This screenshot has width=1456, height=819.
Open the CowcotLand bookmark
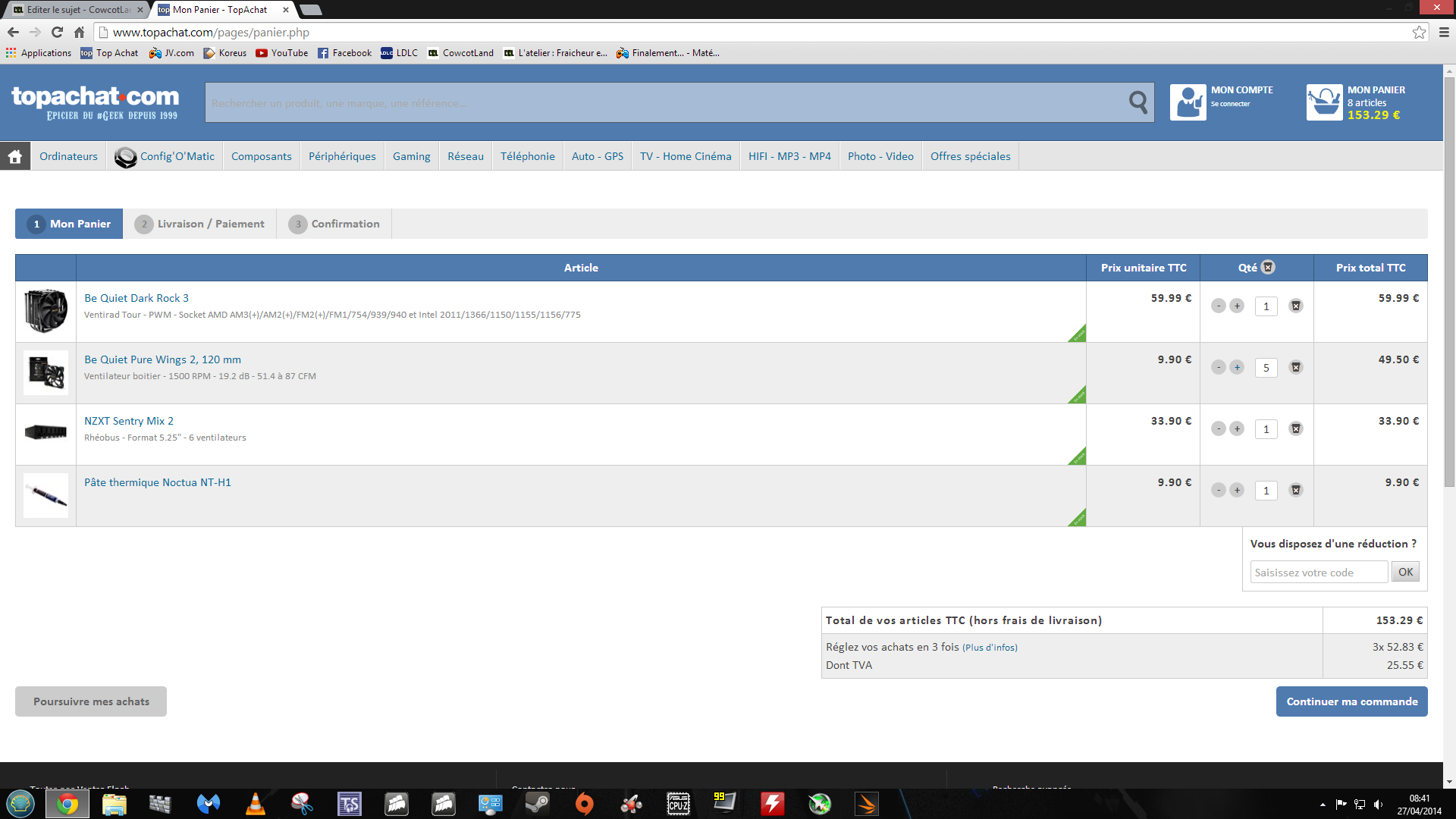tap(460, 53)
